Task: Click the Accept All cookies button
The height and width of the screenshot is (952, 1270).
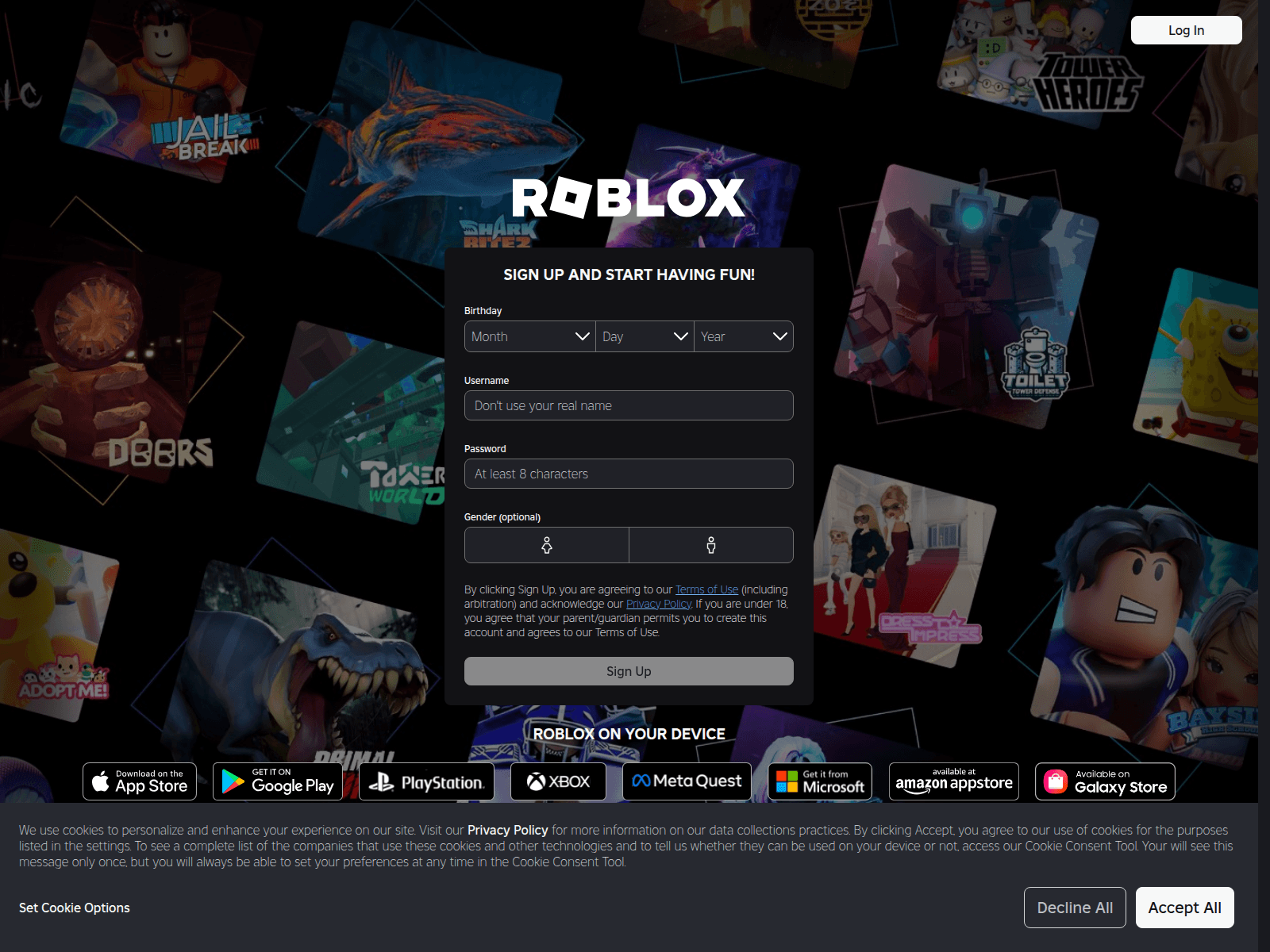Action: click(1184, 908)
